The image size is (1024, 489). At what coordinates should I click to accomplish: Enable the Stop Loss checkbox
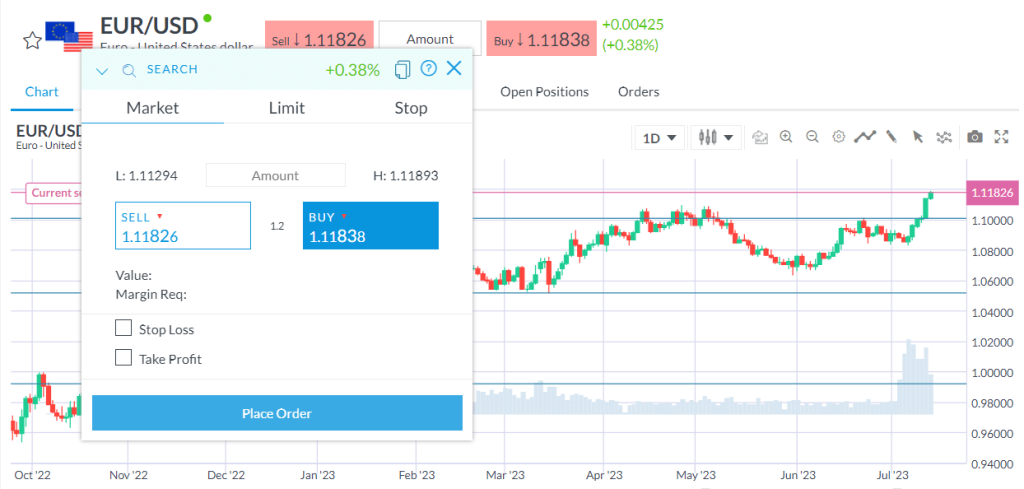[124, 328]
